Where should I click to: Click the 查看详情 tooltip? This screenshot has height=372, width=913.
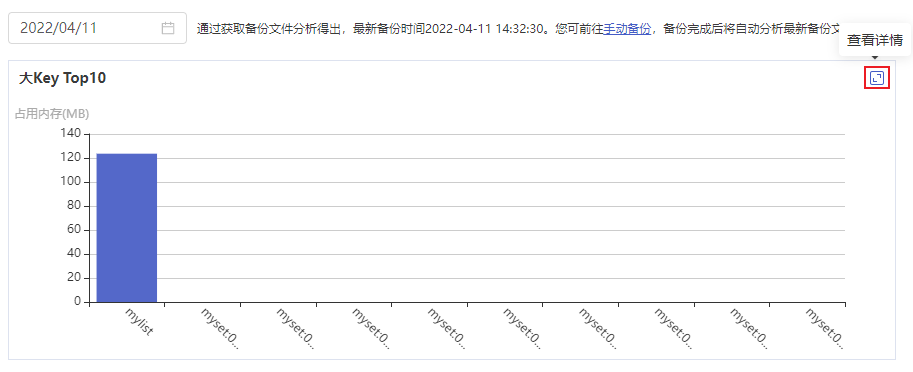pyautogui.click(x=875, y=40)
